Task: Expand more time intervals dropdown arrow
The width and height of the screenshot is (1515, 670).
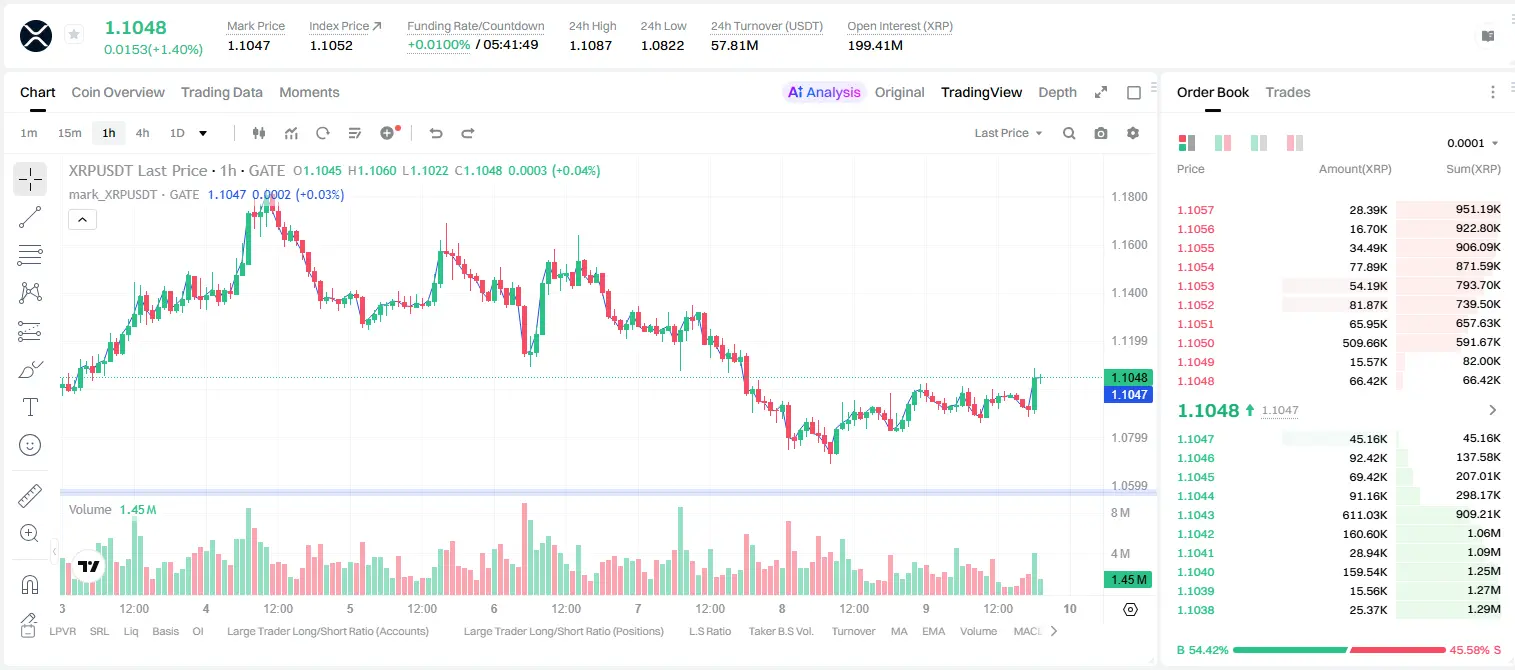Action: [203, 133]
